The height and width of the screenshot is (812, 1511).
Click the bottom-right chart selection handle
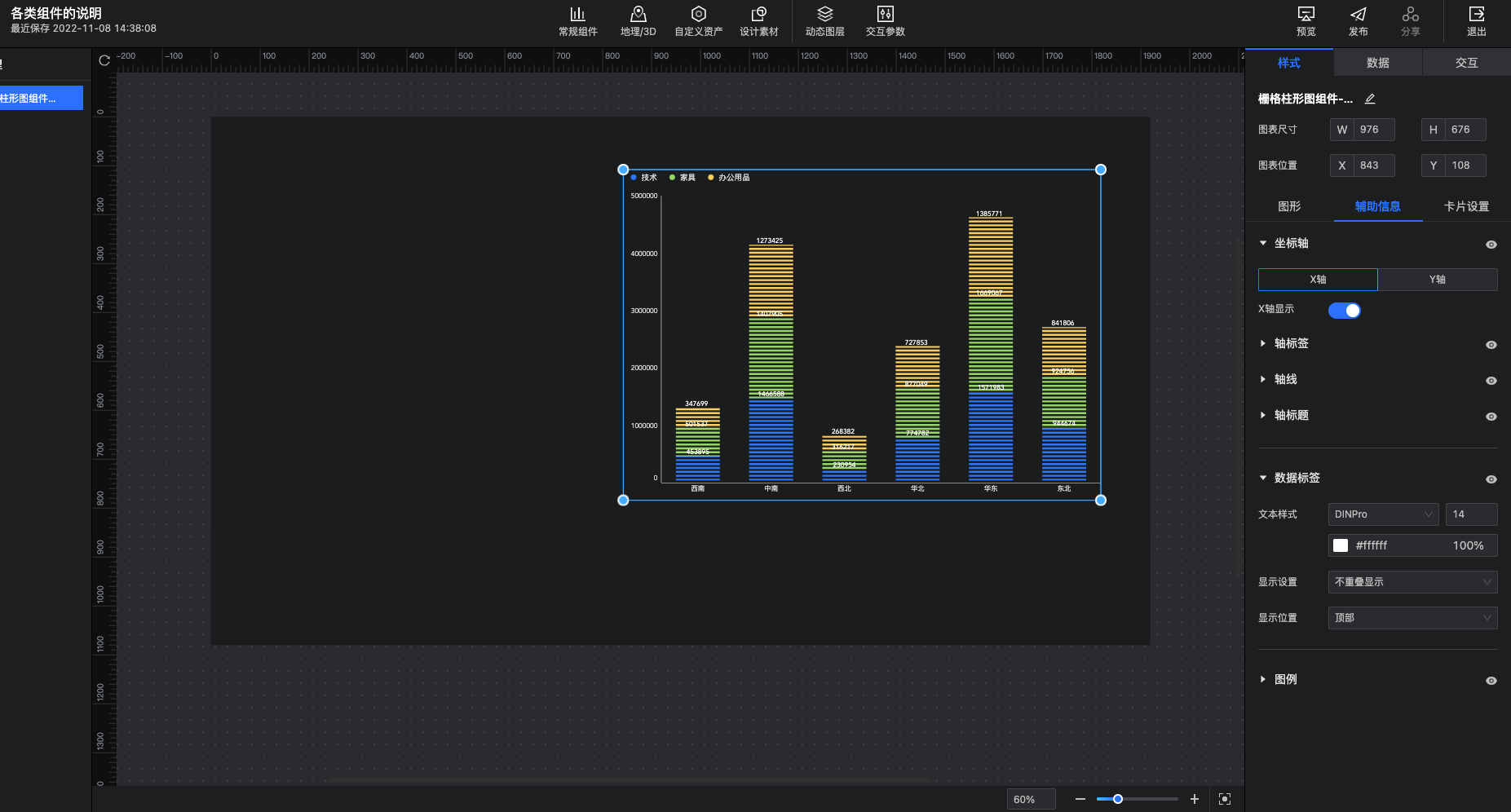point(1101,500)
